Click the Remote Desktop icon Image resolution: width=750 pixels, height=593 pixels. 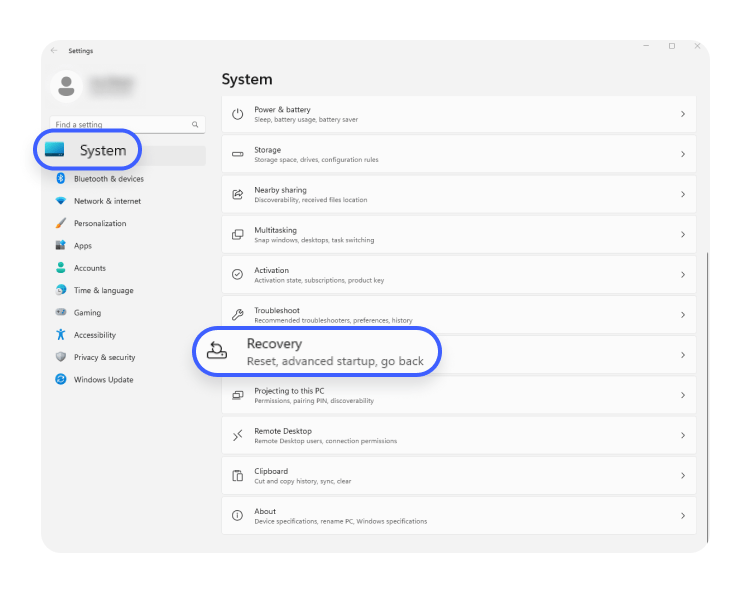coord(237,435)
